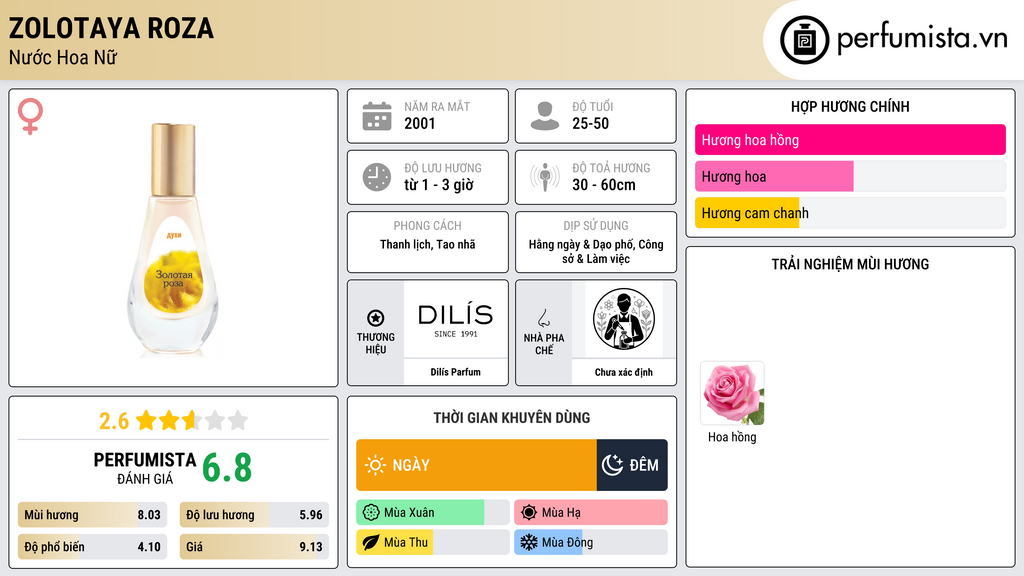1024x576 pixels.
Task: Click the Mùi hương 8.03 score bar
Action: click(92, 515)
